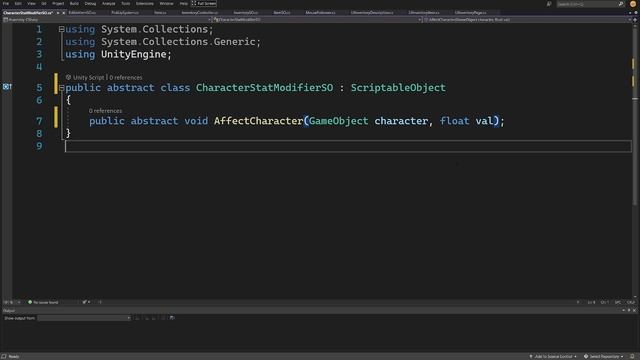Switch to the UIInventoryPage.cs tab
Screen dimensions: 640x360
pos(471,13)
